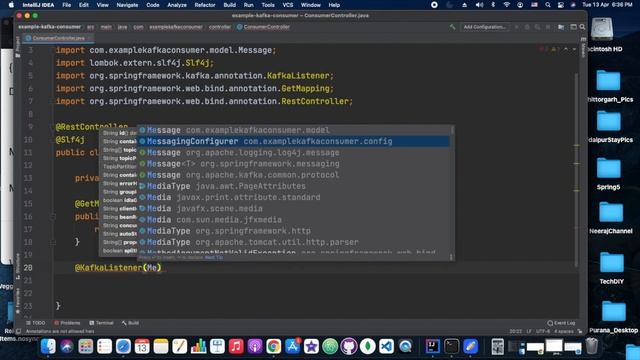Open the Problems tool window
This screenshot has width=640, height=360.
[67, 323]
